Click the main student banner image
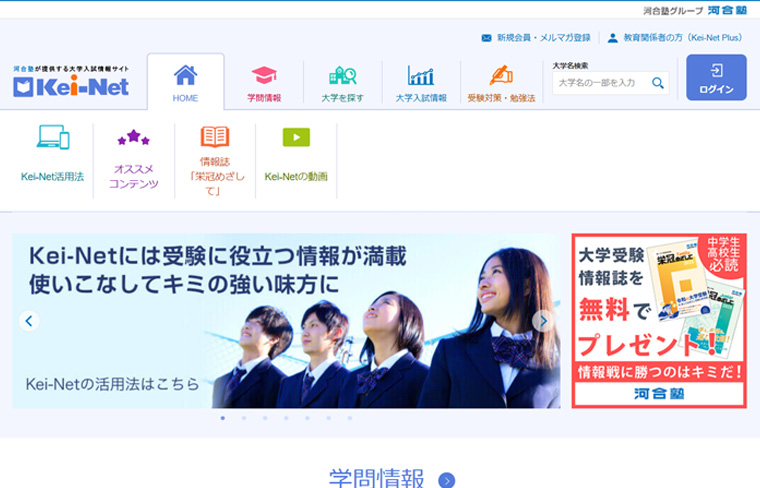 286,321
